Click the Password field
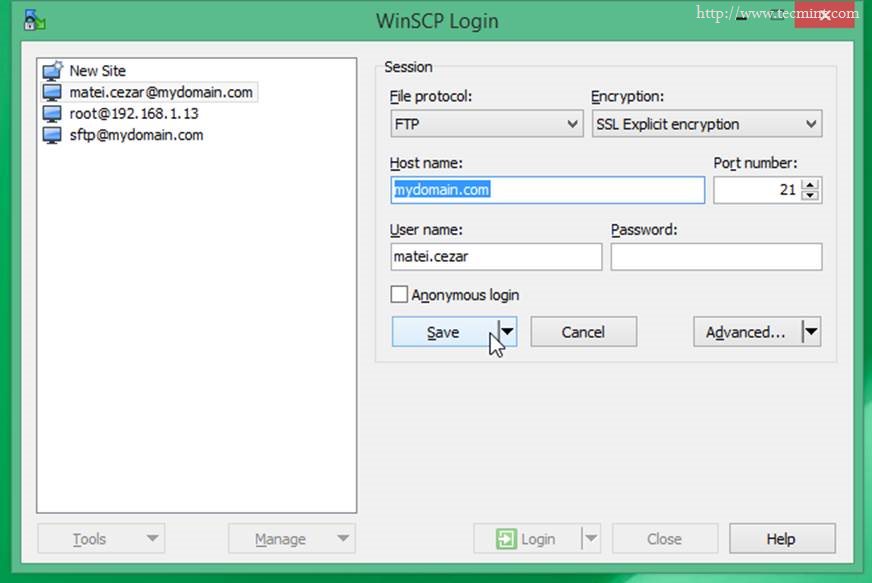The height and width of the screenshot is (583, 872). point(716,256)
